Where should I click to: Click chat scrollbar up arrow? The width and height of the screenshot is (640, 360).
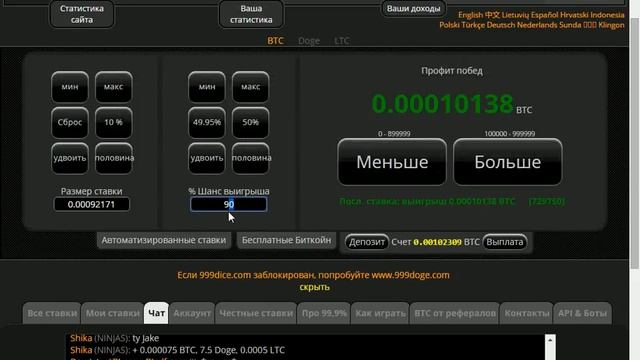coord(550,340)
